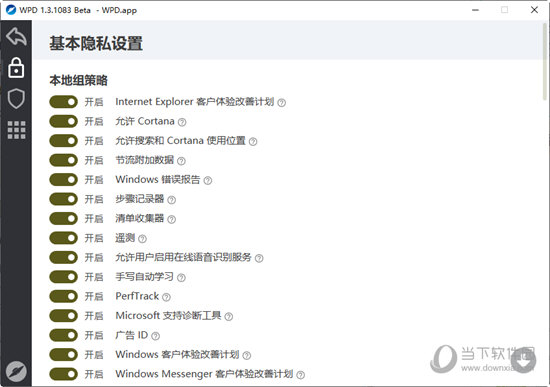The width and height of the screenshot is (550, 387).
Task: Toggle the PerfTrack switch
Action: point(63,296)
